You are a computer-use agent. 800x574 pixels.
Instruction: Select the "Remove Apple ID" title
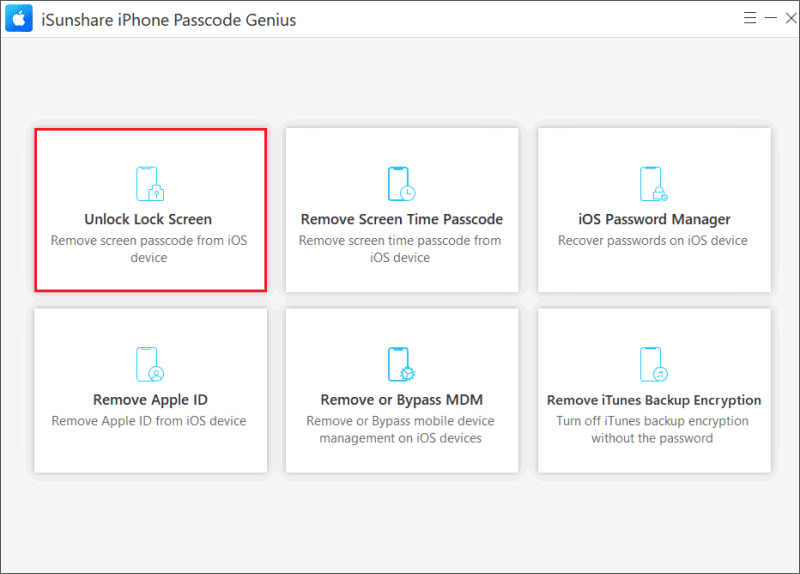pyautogui.click(x=148, y=400)
